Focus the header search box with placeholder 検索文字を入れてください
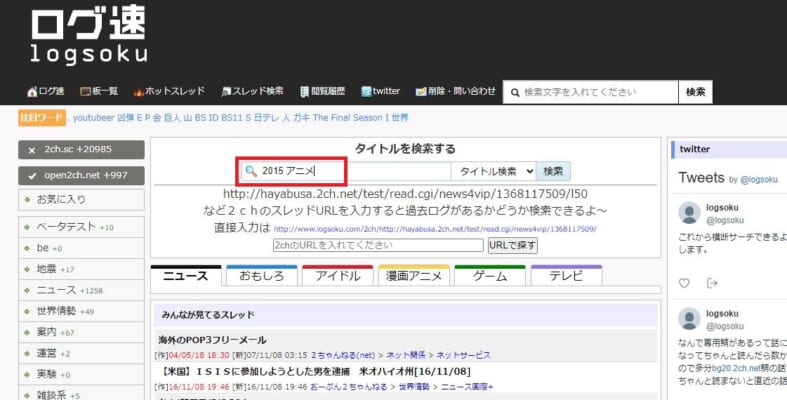Image resolution: width=787 pixels, height=400 pixels. (590, 92)
